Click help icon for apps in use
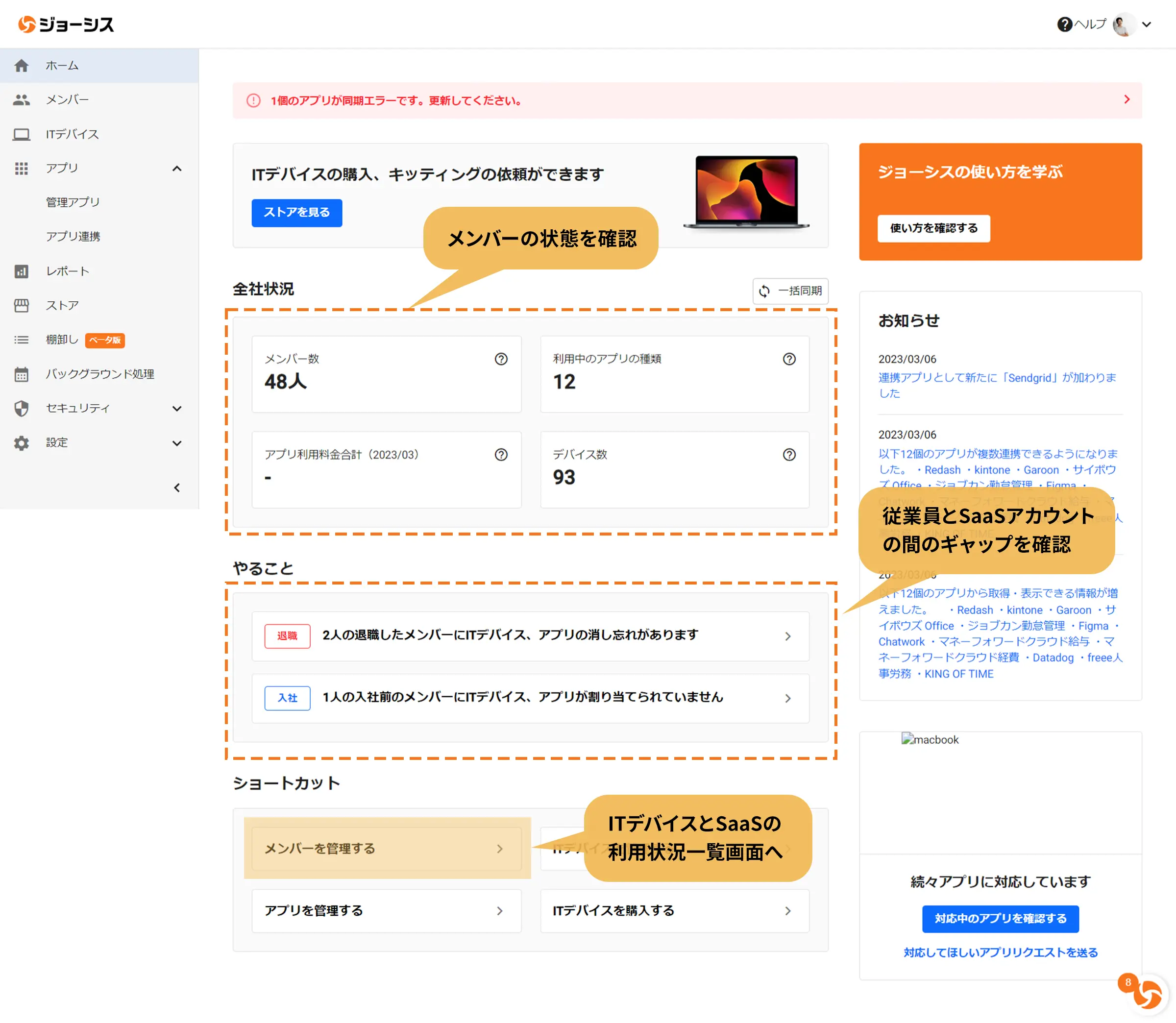The height and width of the screenshot is (1023, 1176). [789, 359]
